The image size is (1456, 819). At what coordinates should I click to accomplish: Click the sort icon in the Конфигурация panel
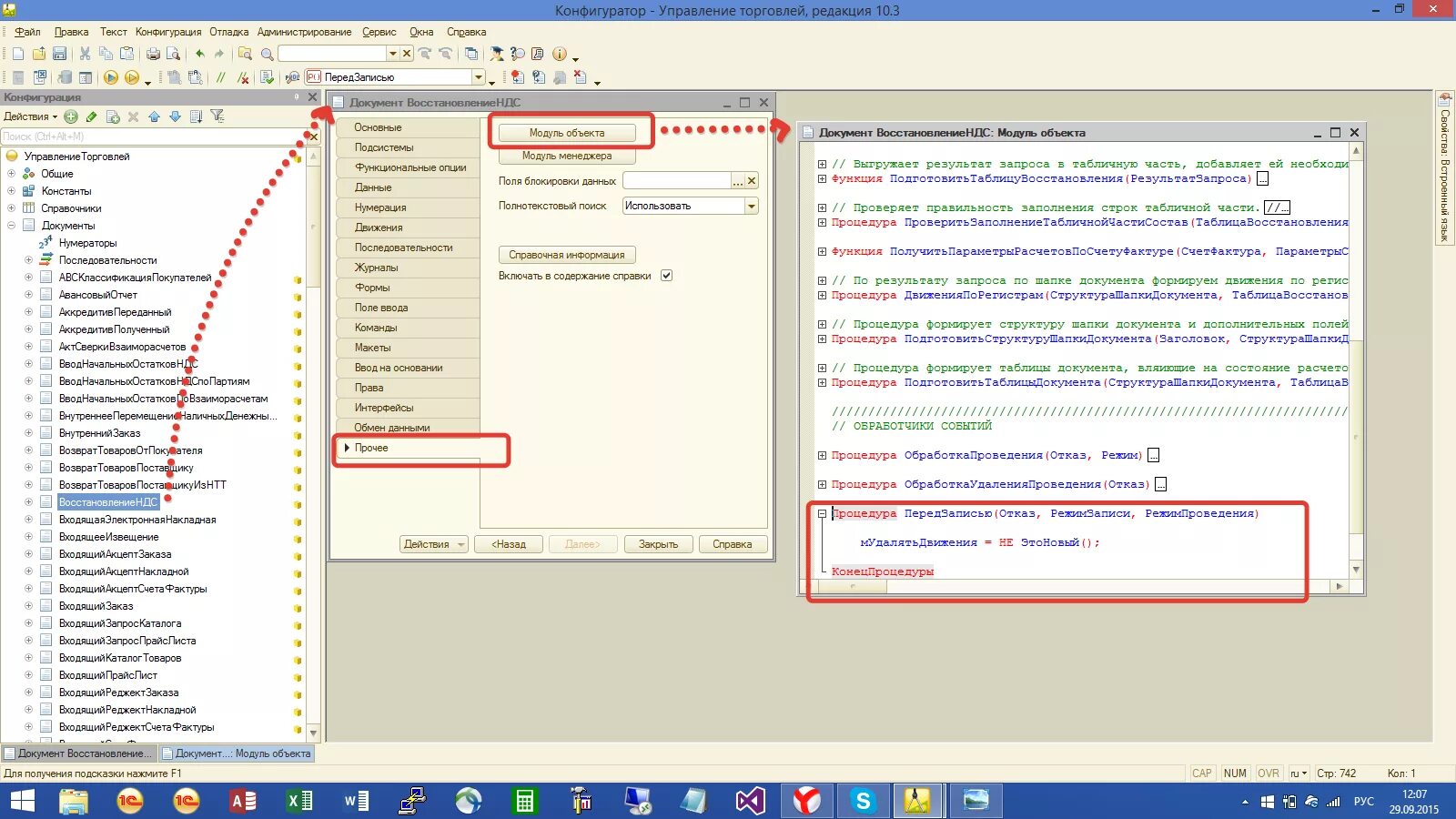(x=196, y=116)
